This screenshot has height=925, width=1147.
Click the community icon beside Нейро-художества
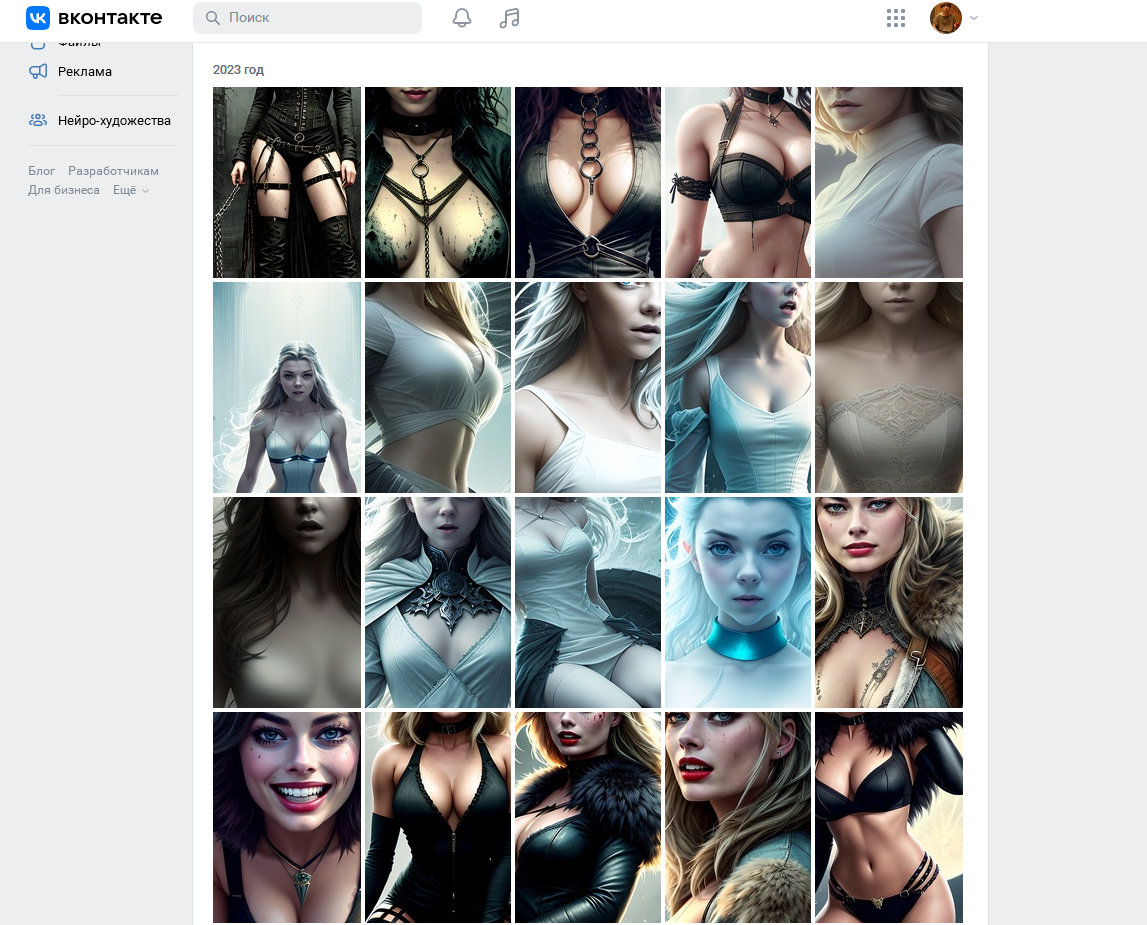(38, 120)
